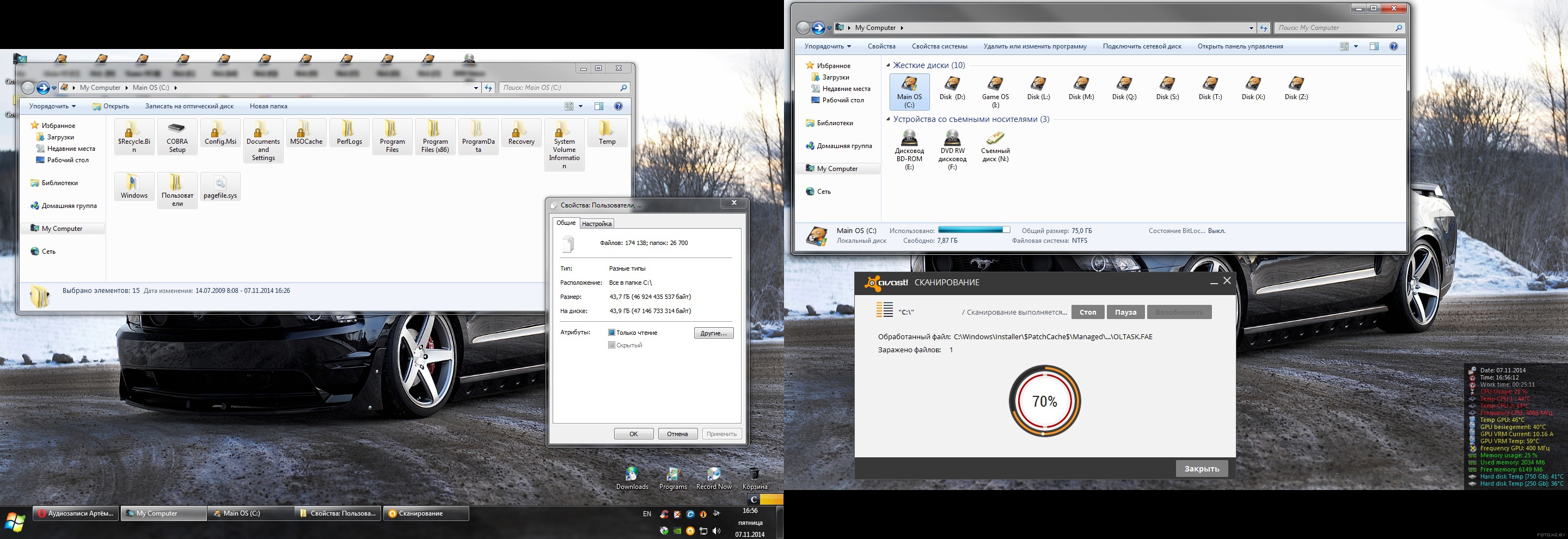This screenshot has width=1568, height=539.
Task: Switch to the Настройка tab
Action: pyautogui.click(x=597, y=224)
